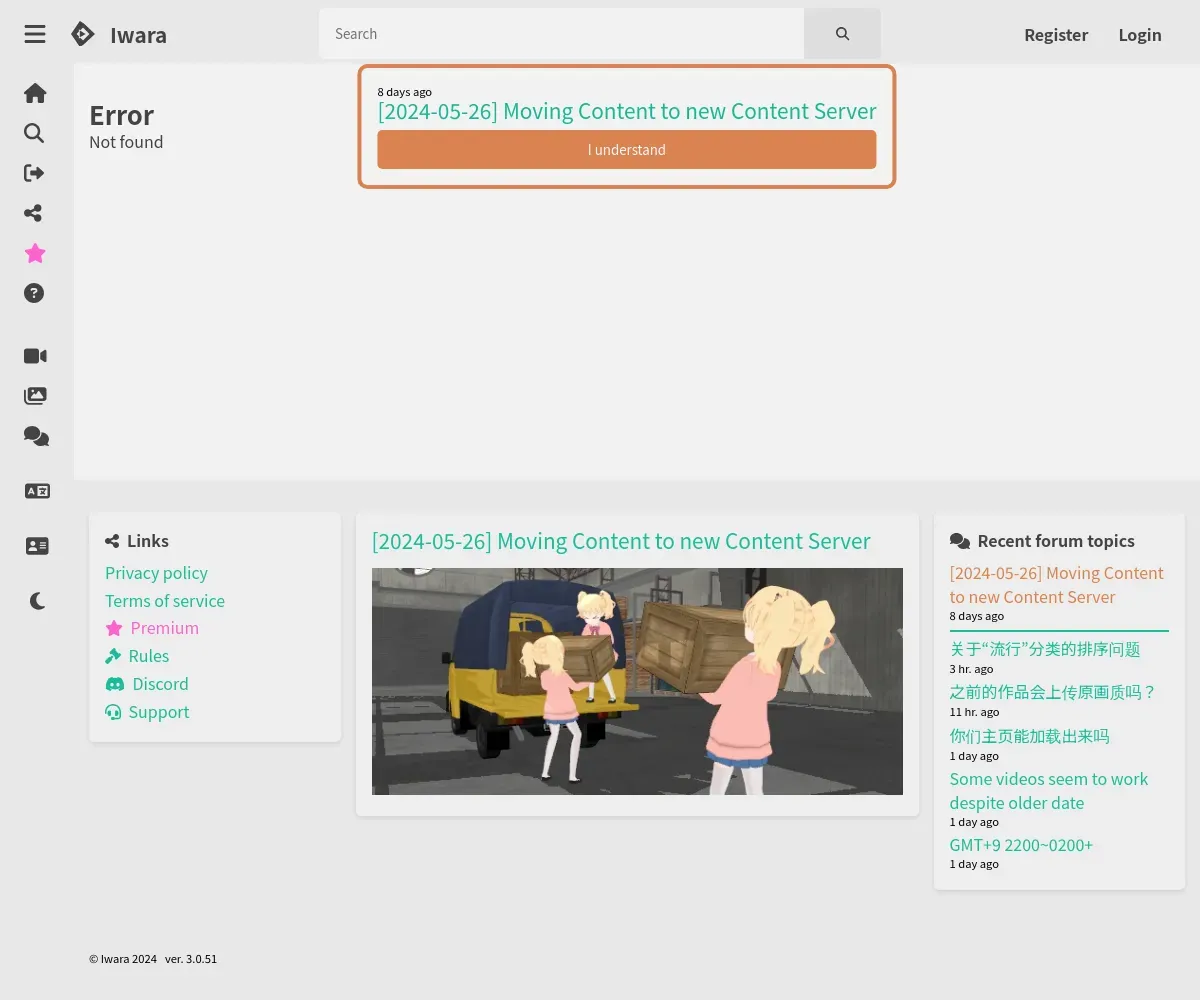Image resolution: width=1200 pixels, height=1000 pixels.
Task: Open Forum chat bubbles icon
Action: pos(36,436)
